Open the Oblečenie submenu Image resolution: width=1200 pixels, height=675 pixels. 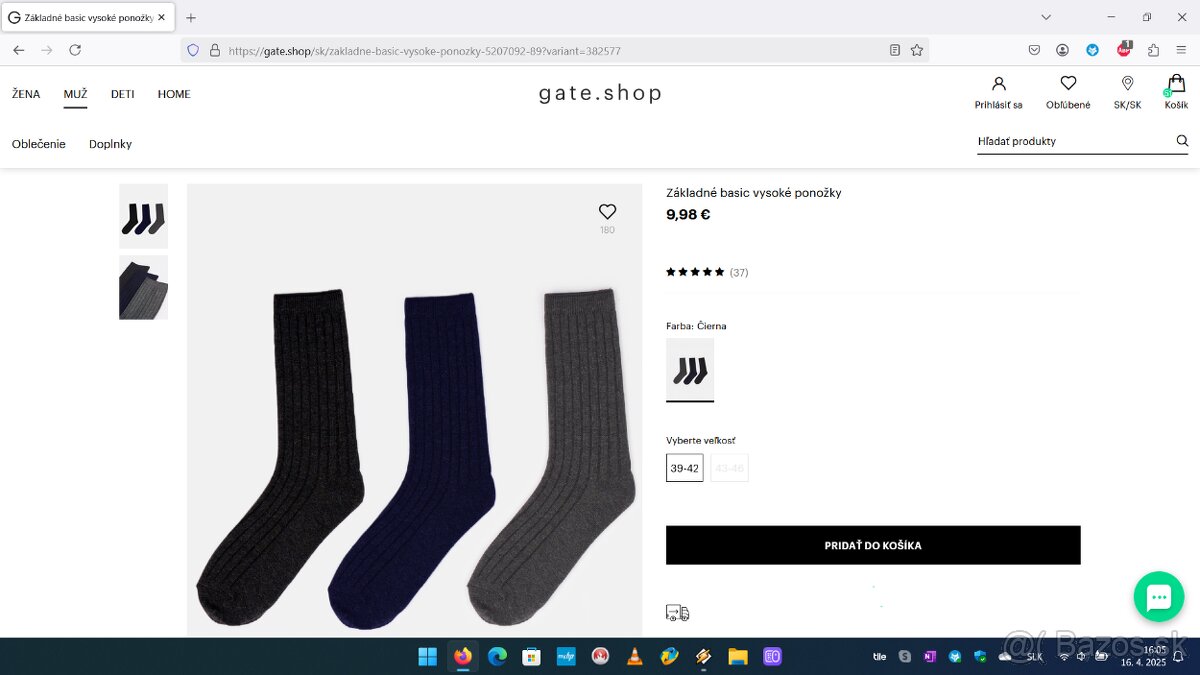point(39,144)
